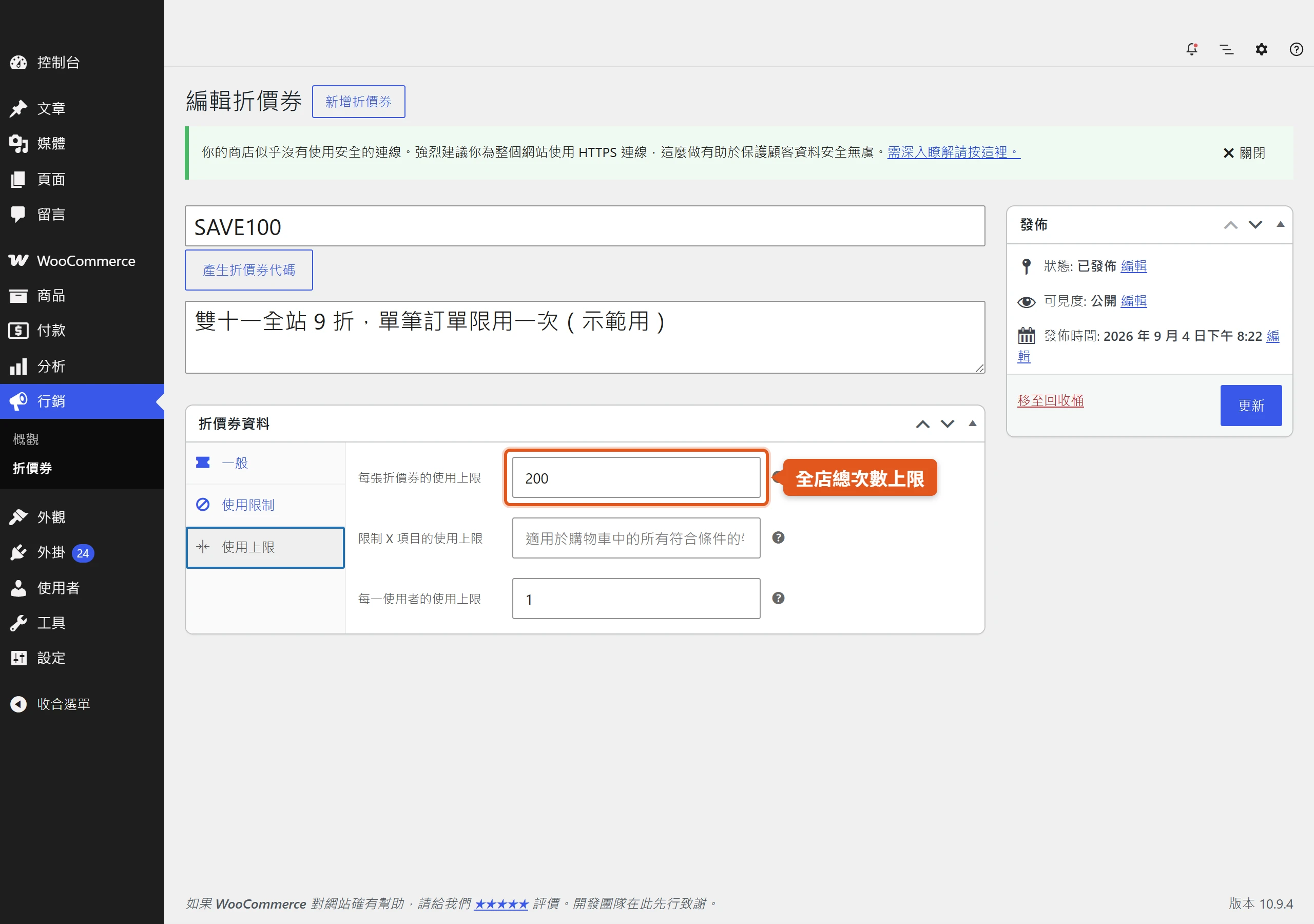The width and height of the screenshot is (1314, 924).
Task: Click the 使用上限 tab limit icon
Action: (x=203, y=547)
